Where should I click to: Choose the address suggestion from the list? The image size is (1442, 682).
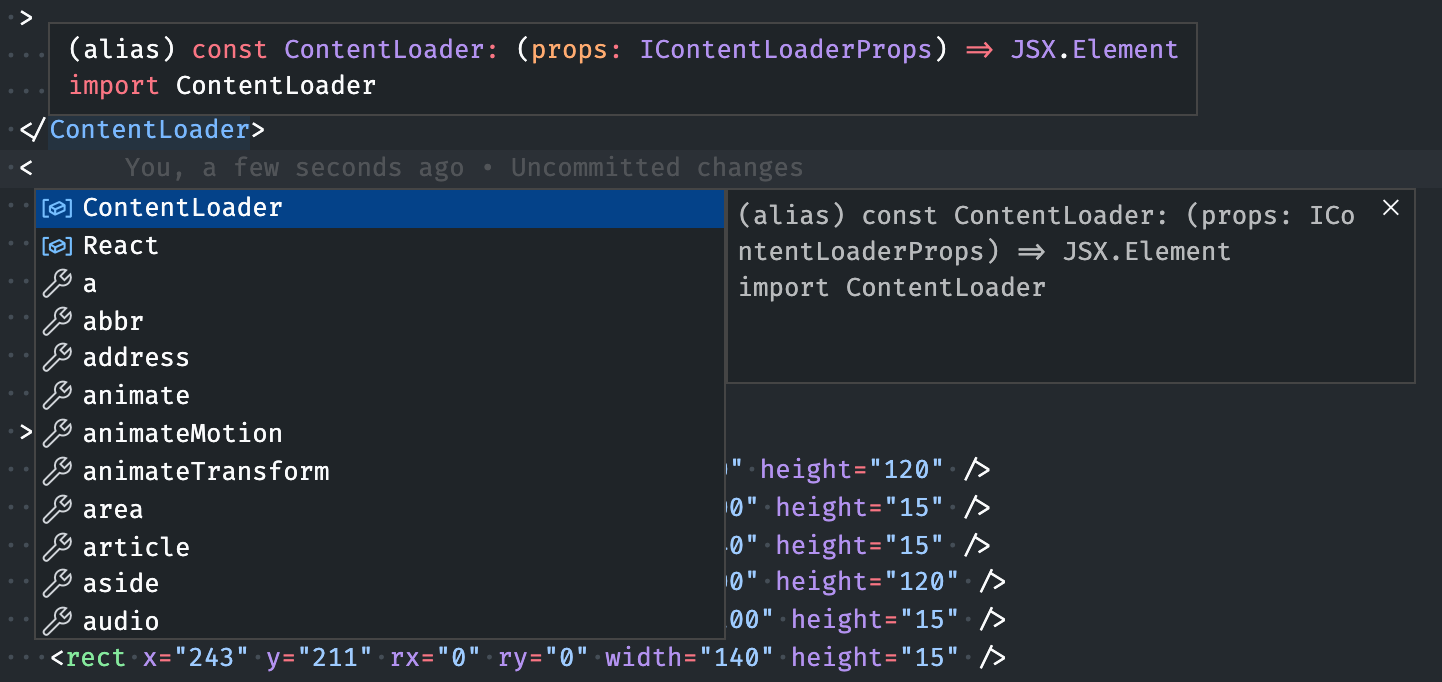tap(136, 357)
